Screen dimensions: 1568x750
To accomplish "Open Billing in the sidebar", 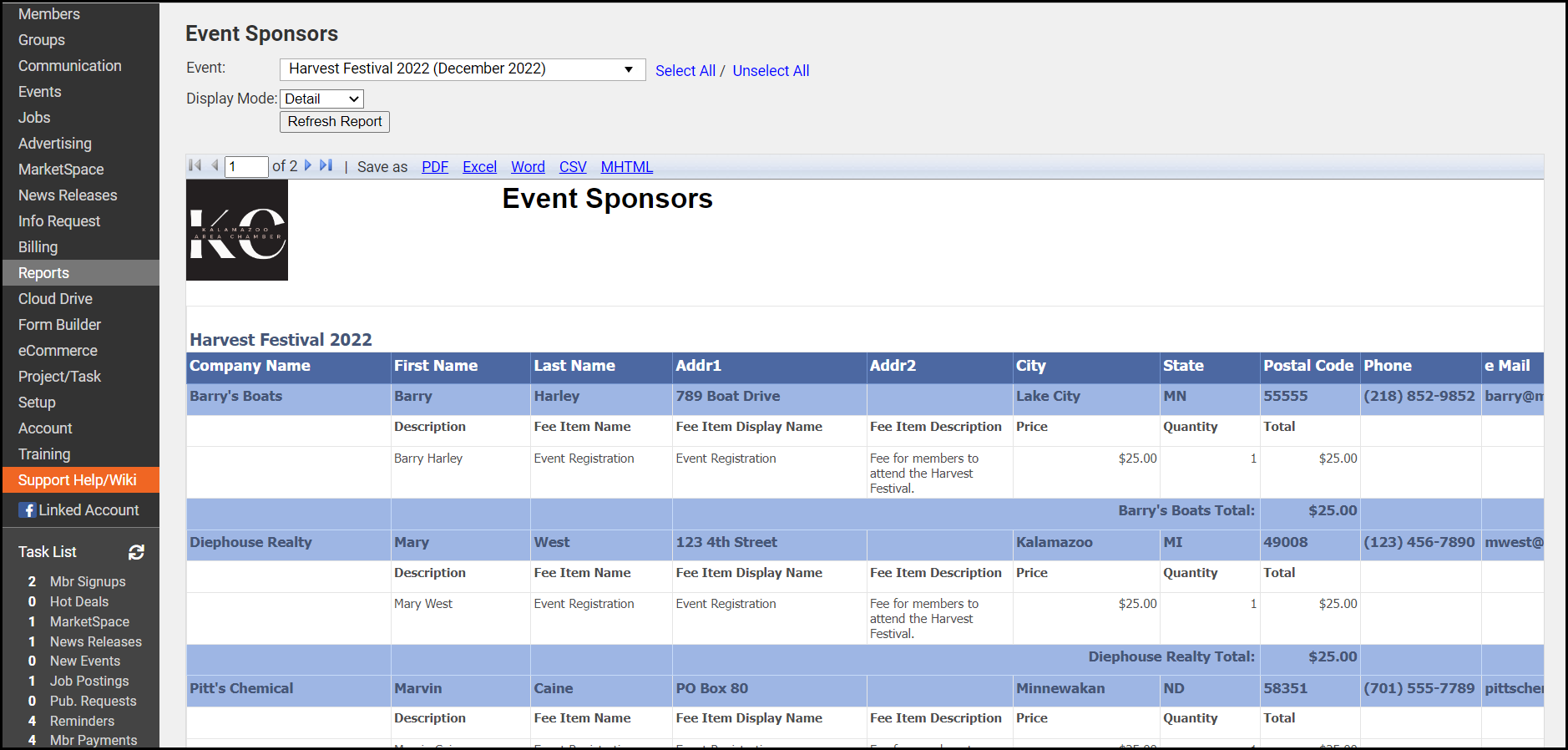I will tap(38, 247).
